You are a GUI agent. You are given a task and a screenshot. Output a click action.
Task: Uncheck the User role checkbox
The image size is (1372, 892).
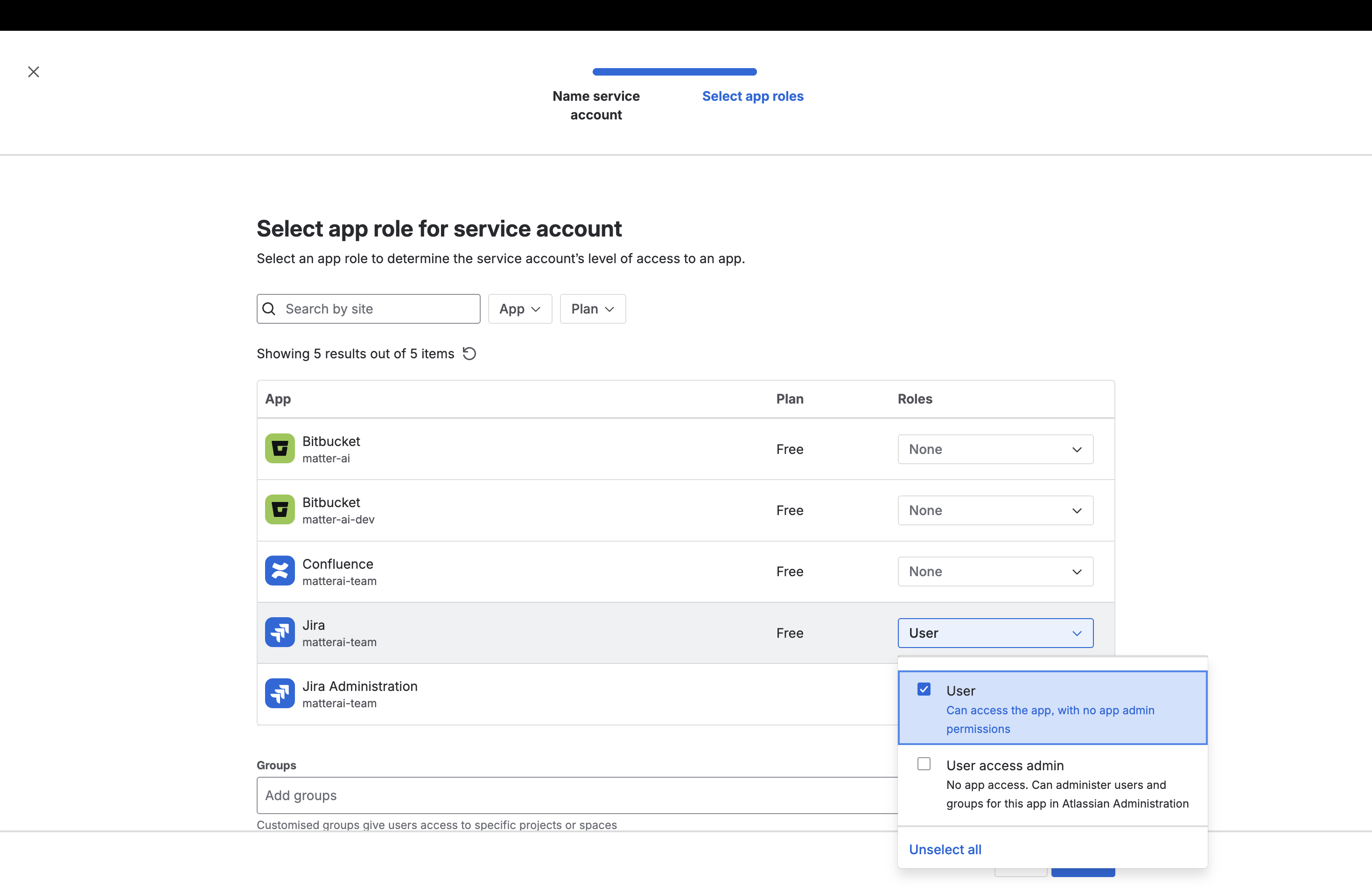pyautogui.click(x=924, y=689)
